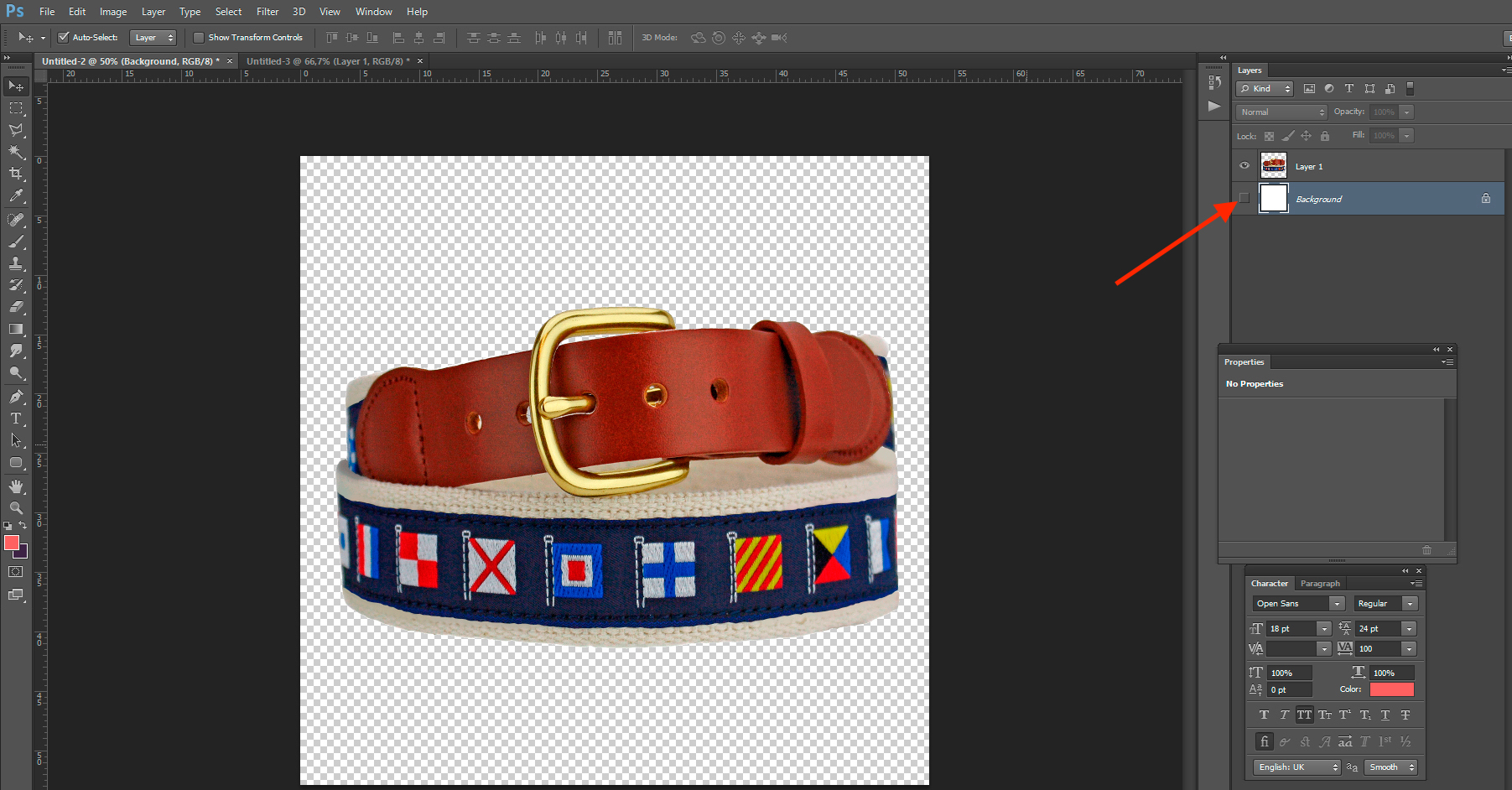The image size is (1512, 790).
Task: Filter layers by pixel layers icon
Action: tap(1309, 88)
